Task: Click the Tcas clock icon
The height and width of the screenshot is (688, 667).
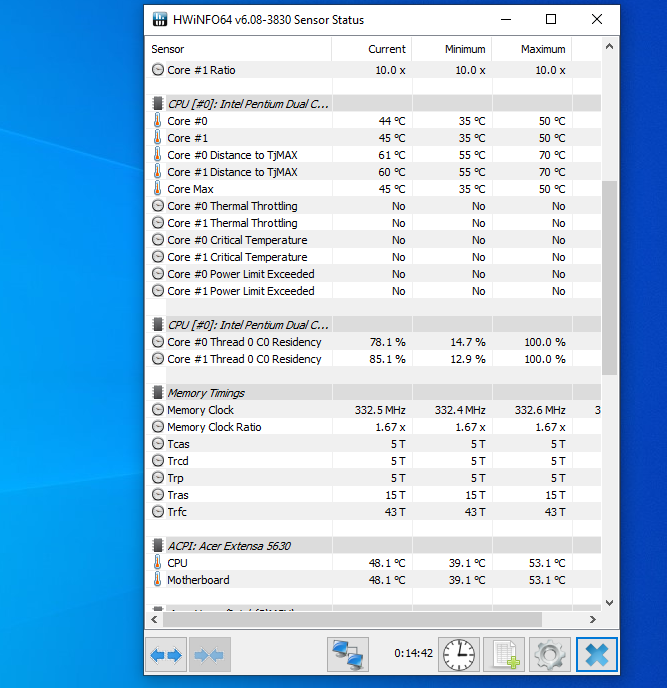Action: point(158,444)
